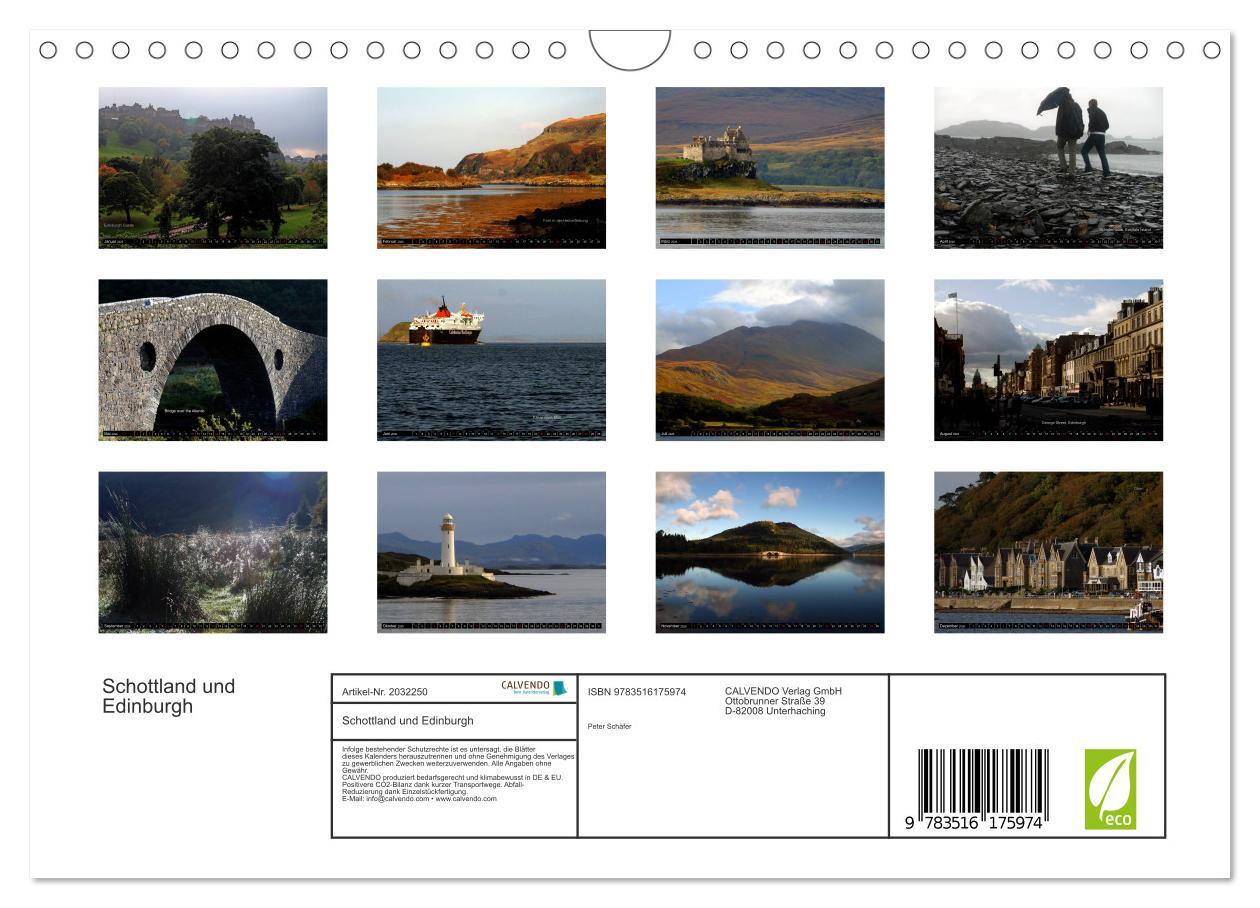This screenshot has width=1260, height=908.
Task: Click the half-circle hanger cutout at top center
Action: 628,46
